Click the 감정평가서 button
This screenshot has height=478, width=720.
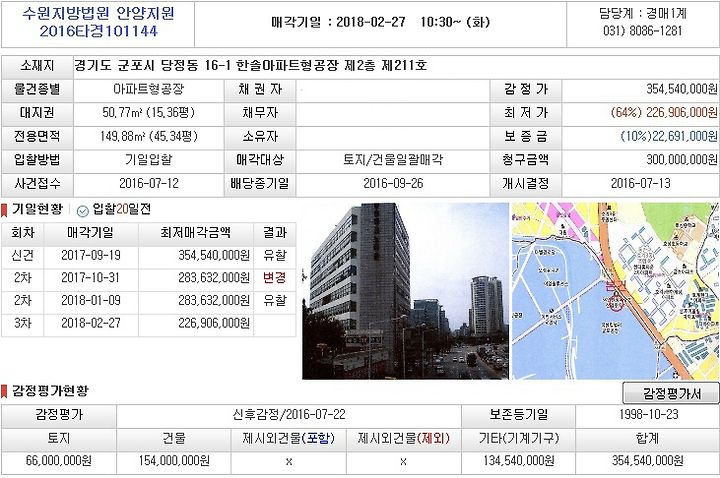tap(671, 393)
